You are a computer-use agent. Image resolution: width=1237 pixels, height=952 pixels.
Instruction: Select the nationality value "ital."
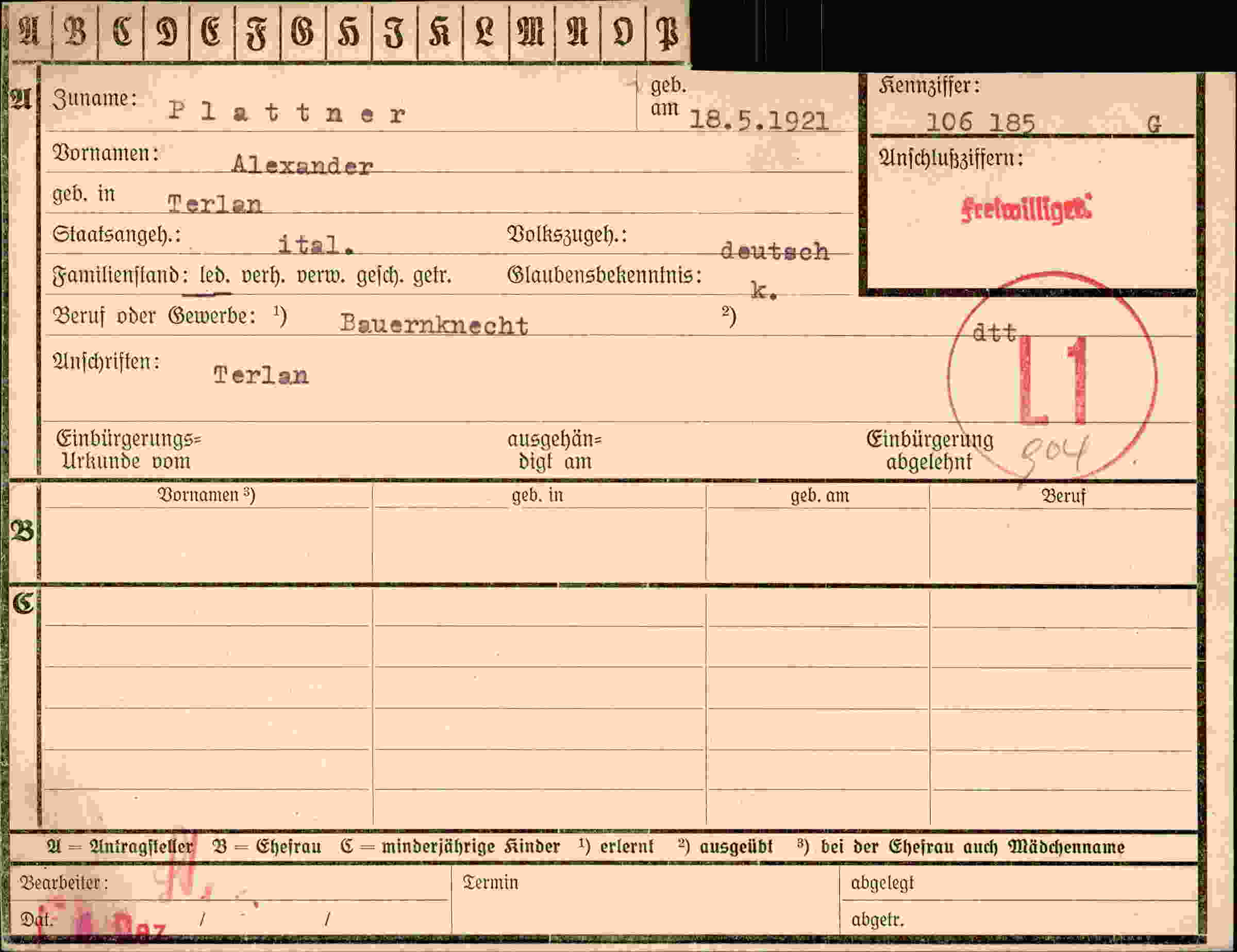(316, 245)
